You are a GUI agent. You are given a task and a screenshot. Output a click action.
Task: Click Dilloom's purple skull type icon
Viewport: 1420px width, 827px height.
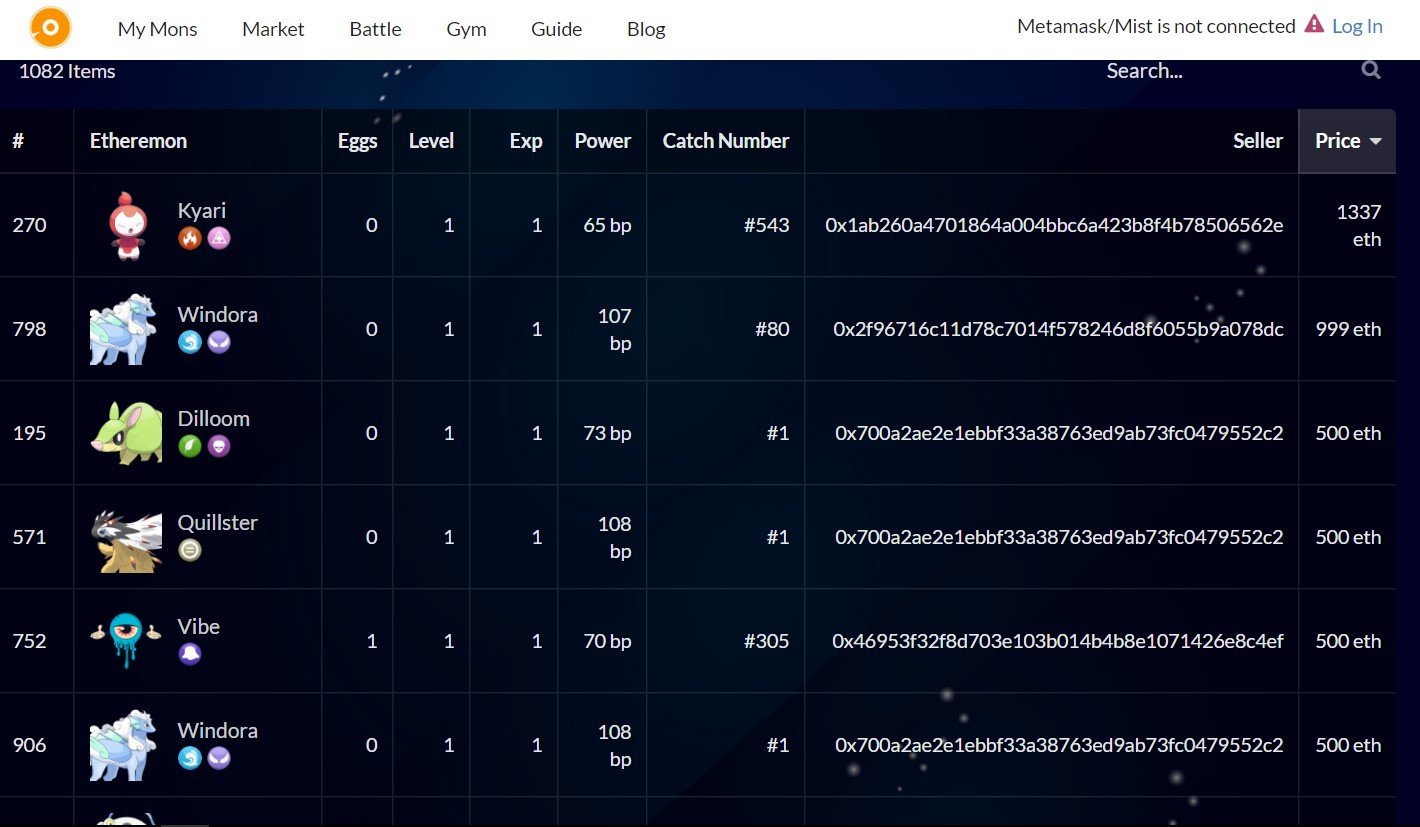click(x=219, y=446)
